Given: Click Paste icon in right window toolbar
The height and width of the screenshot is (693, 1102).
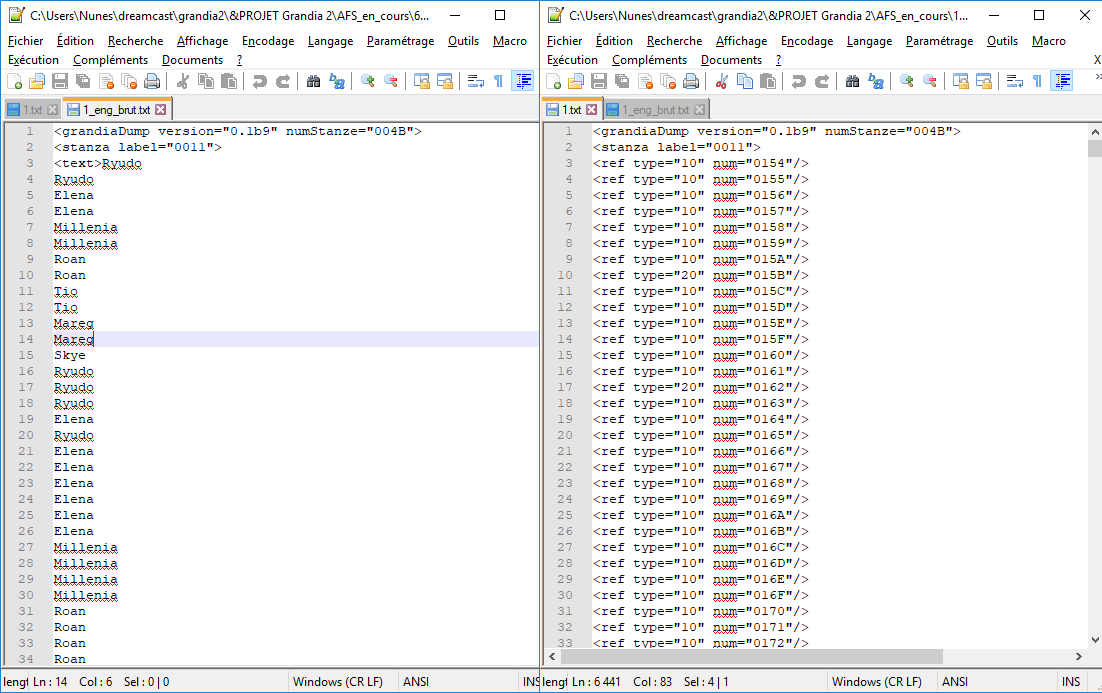Looking at the screenshot, I should click(768, 82).
